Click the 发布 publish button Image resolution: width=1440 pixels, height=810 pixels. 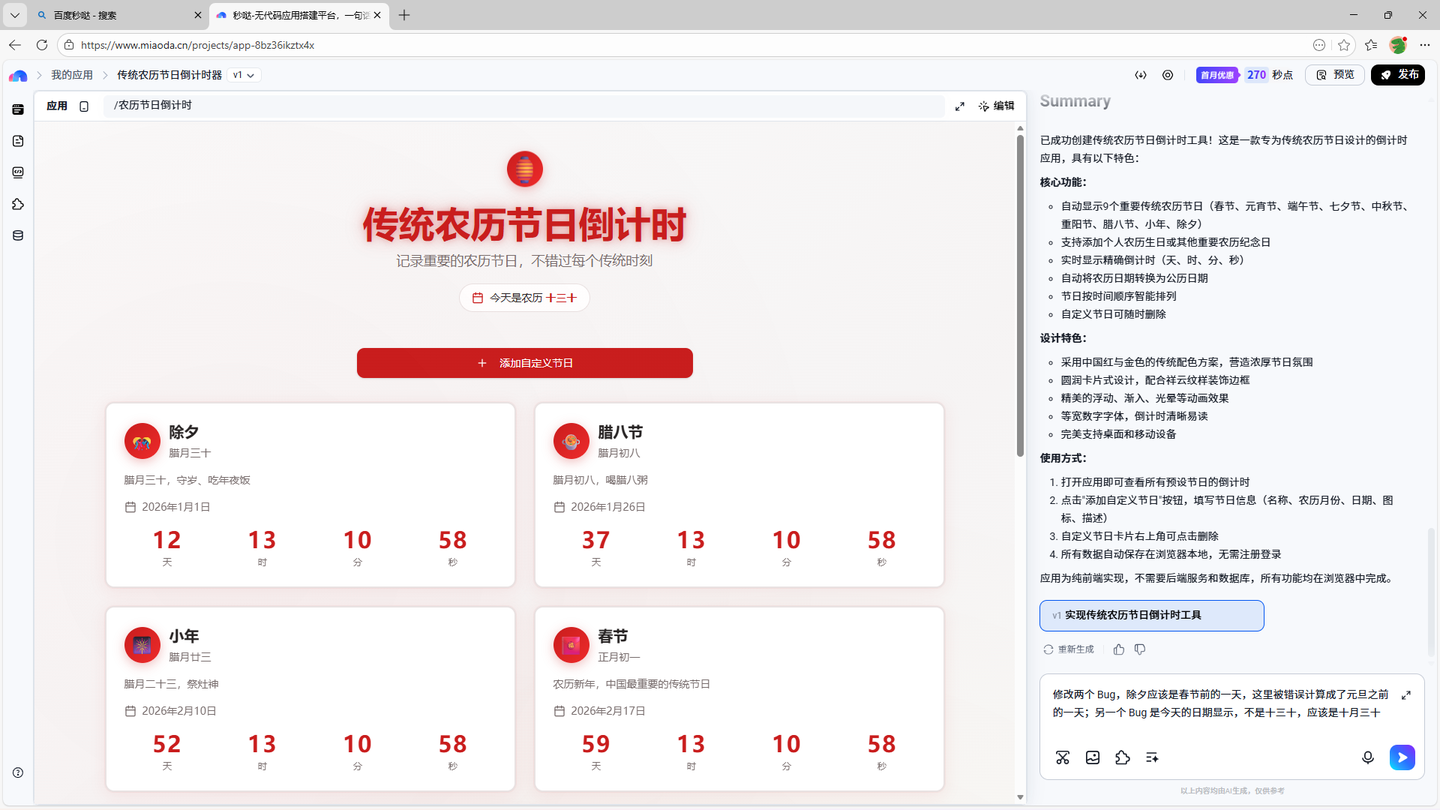(x=1398, y=74)
